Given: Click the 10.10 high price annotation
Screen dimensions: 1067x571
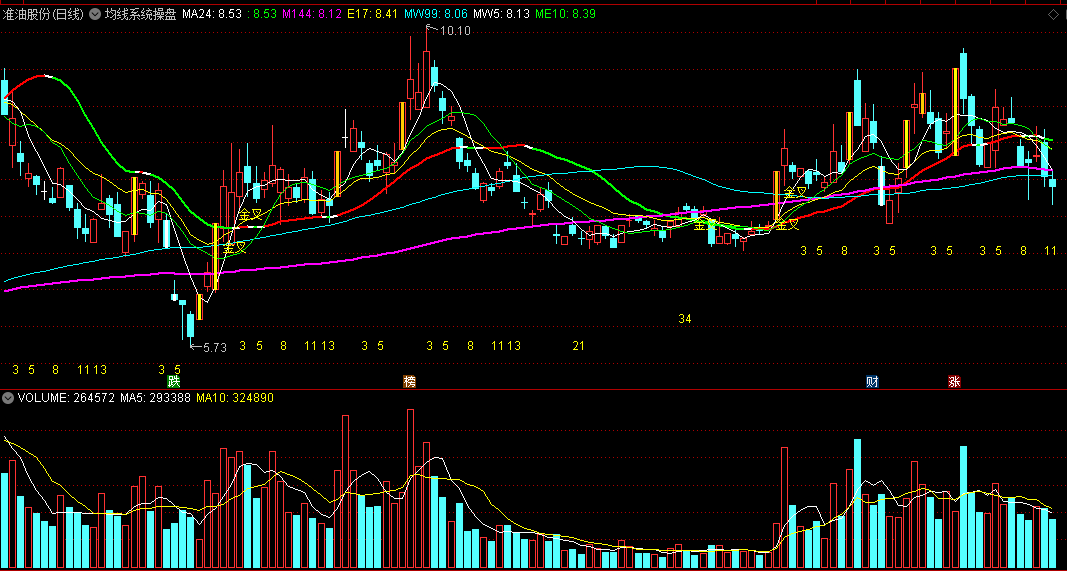Looking at the screenshot, I should pyautogui.click(x=455, y=31).
